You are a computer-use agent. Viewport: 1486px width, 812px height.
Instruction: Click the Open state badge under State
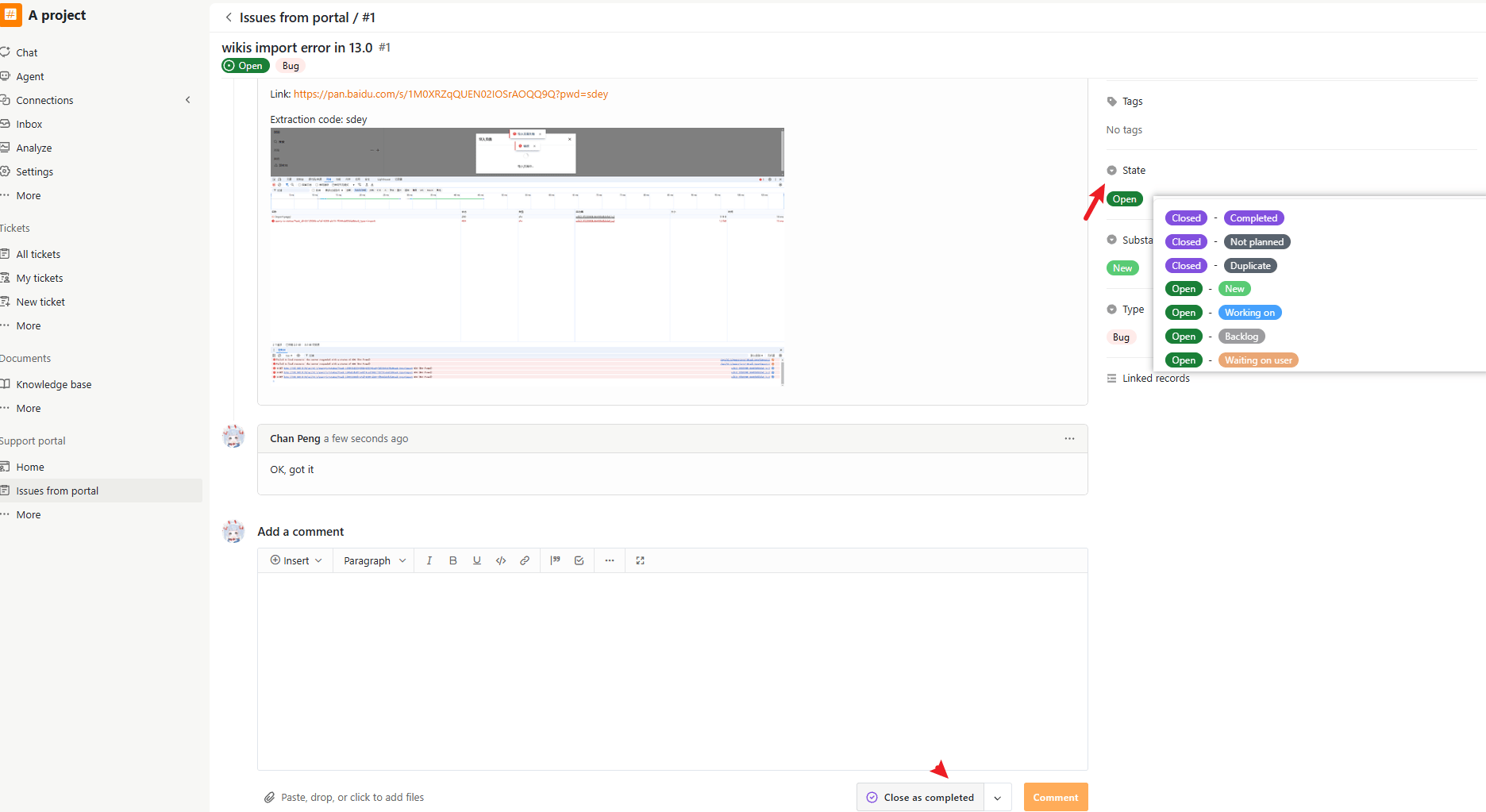(1124, 199)
